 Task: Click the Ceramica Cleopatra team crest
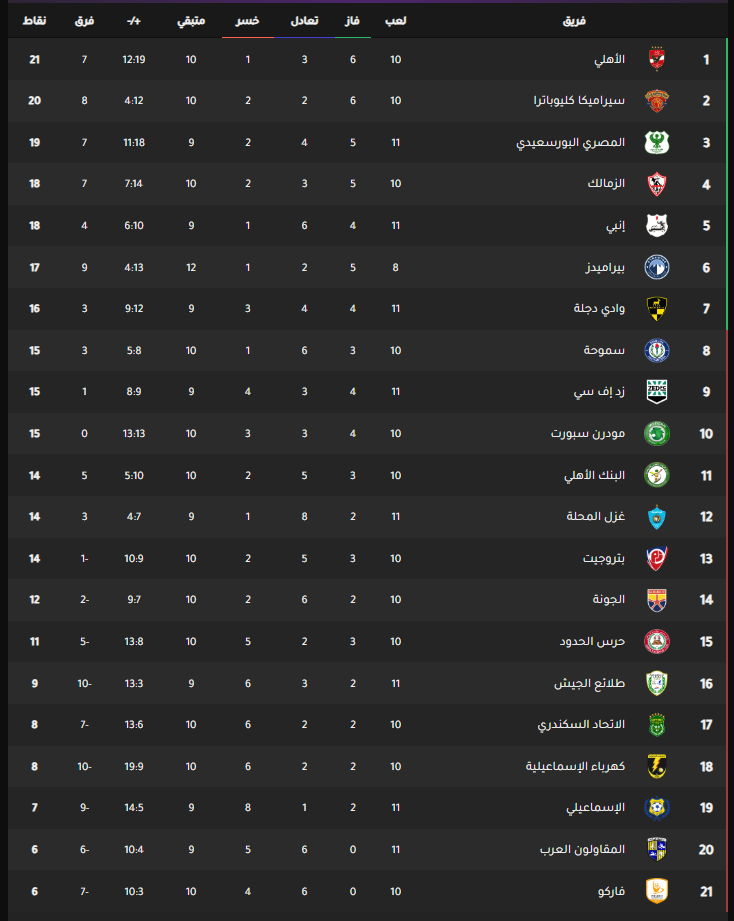point(656,101)
